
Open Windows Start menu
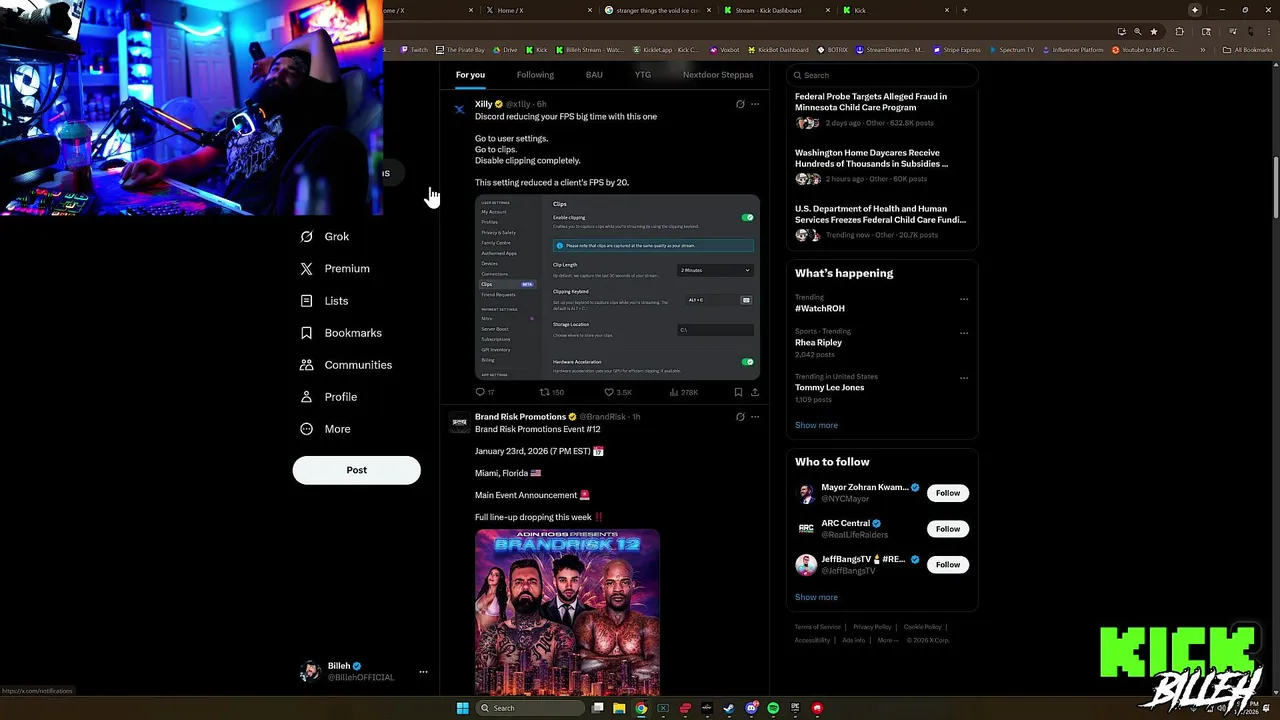[x=462, y=708]
